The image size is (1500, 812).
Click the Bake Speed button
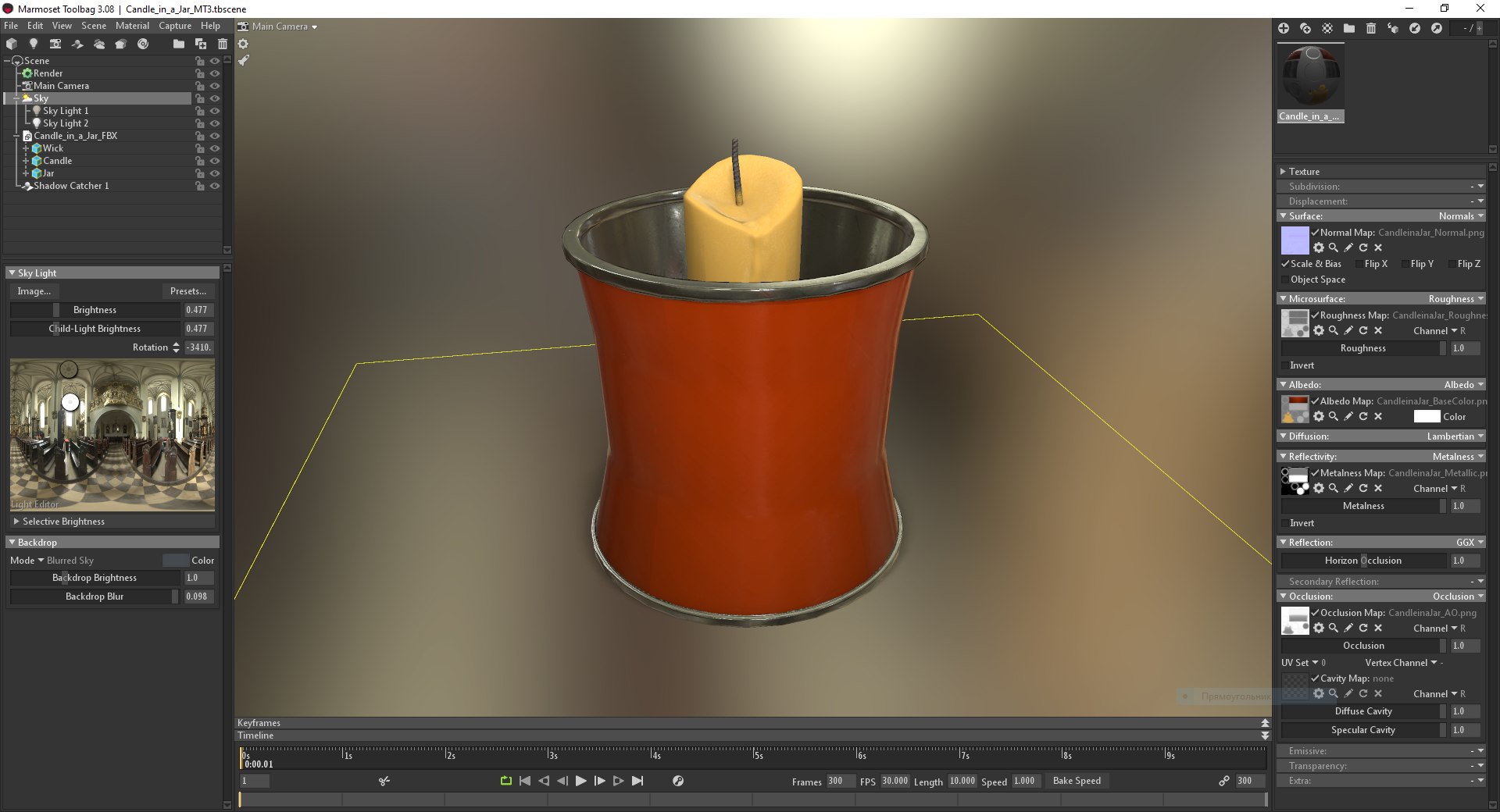click(x=1077, y=781)
